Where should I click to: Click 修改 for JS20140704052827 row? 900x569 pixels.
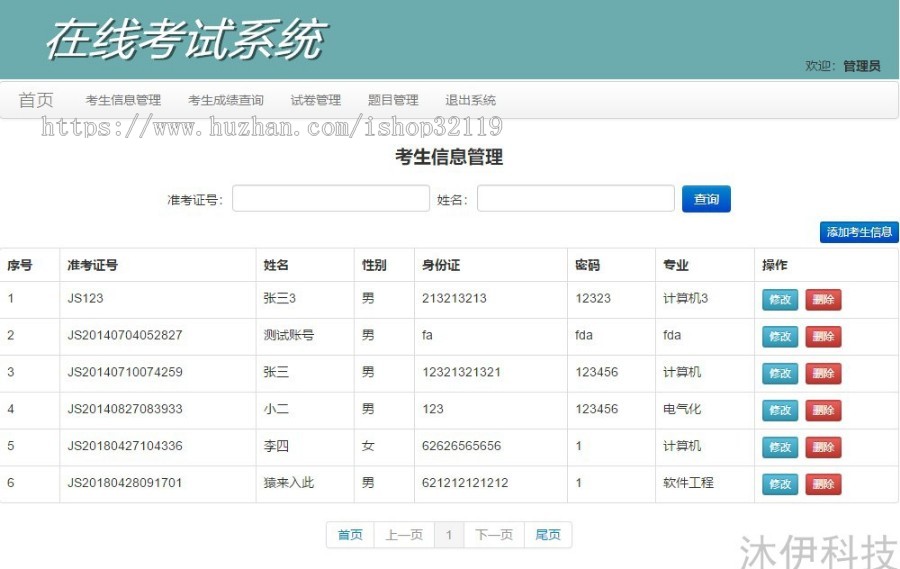point(780,336)
